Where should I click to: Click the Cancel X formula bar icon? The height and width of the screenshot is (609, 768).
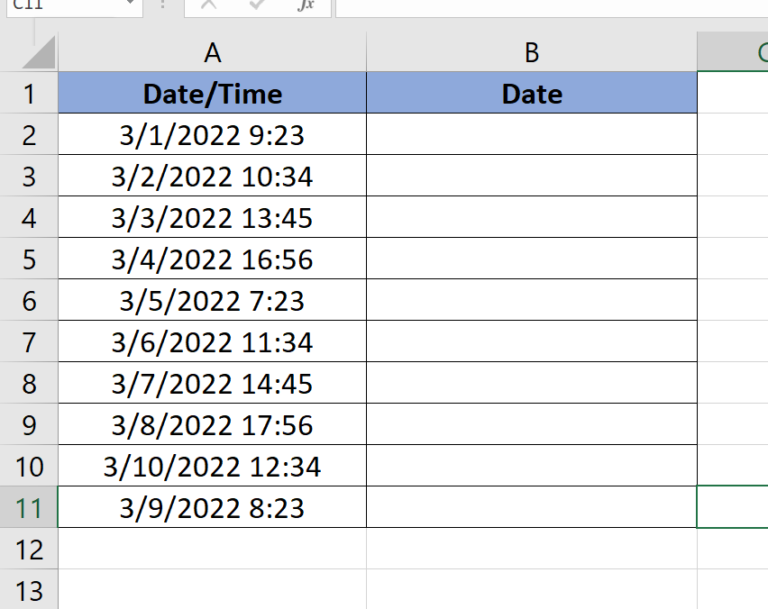(209, 4)
